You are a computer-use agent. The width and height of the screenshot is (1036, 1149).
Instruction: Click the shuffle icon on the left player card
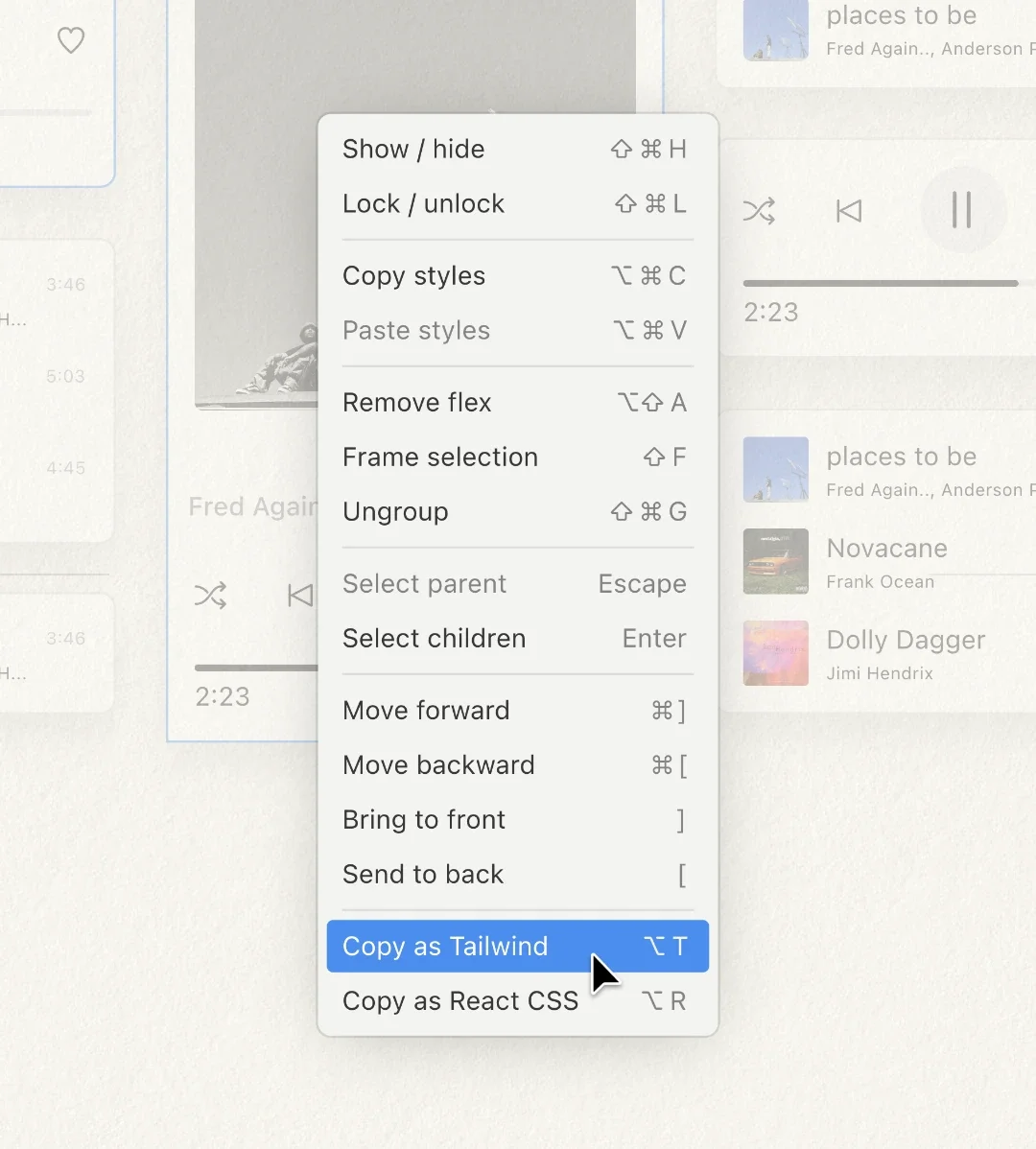tap(210, 595)
